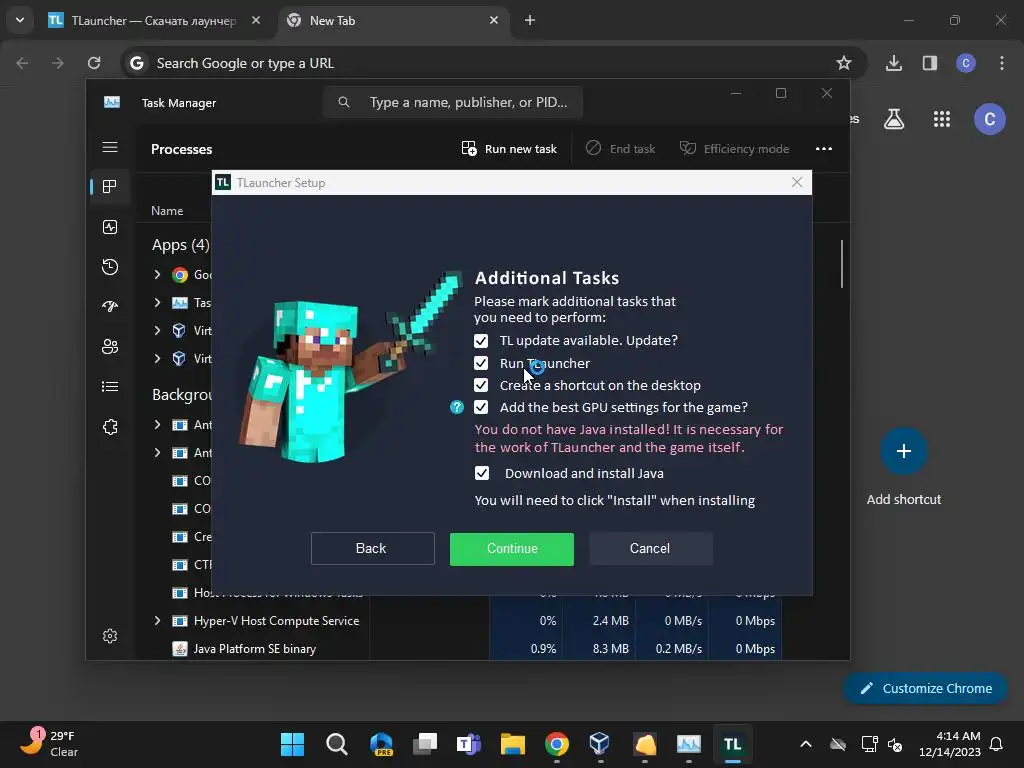Uncheck the Run TLauncher checkbox

pos(481,363)
